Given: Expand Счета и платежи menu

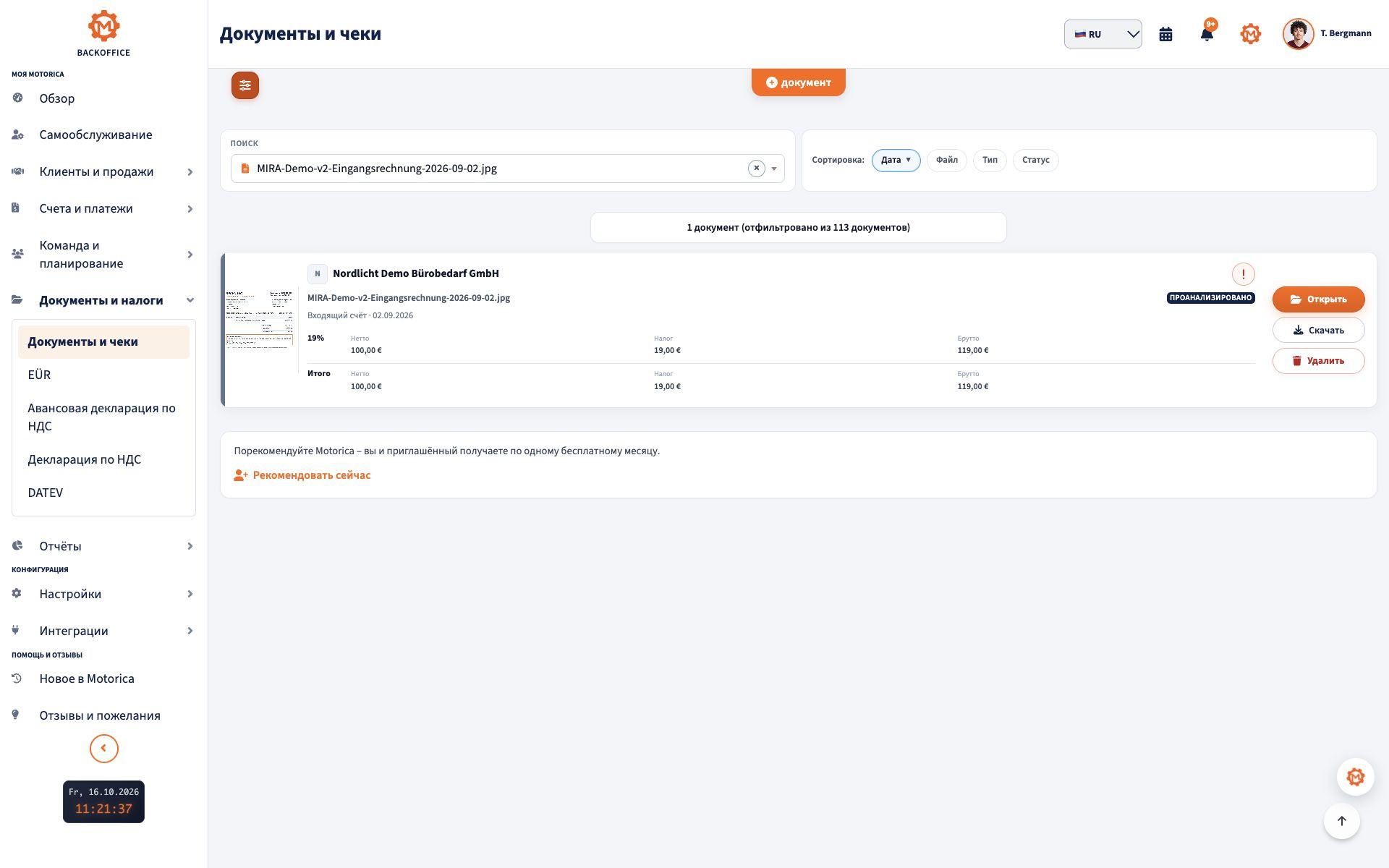Looking at the screenshot, I should pos(103,208).
